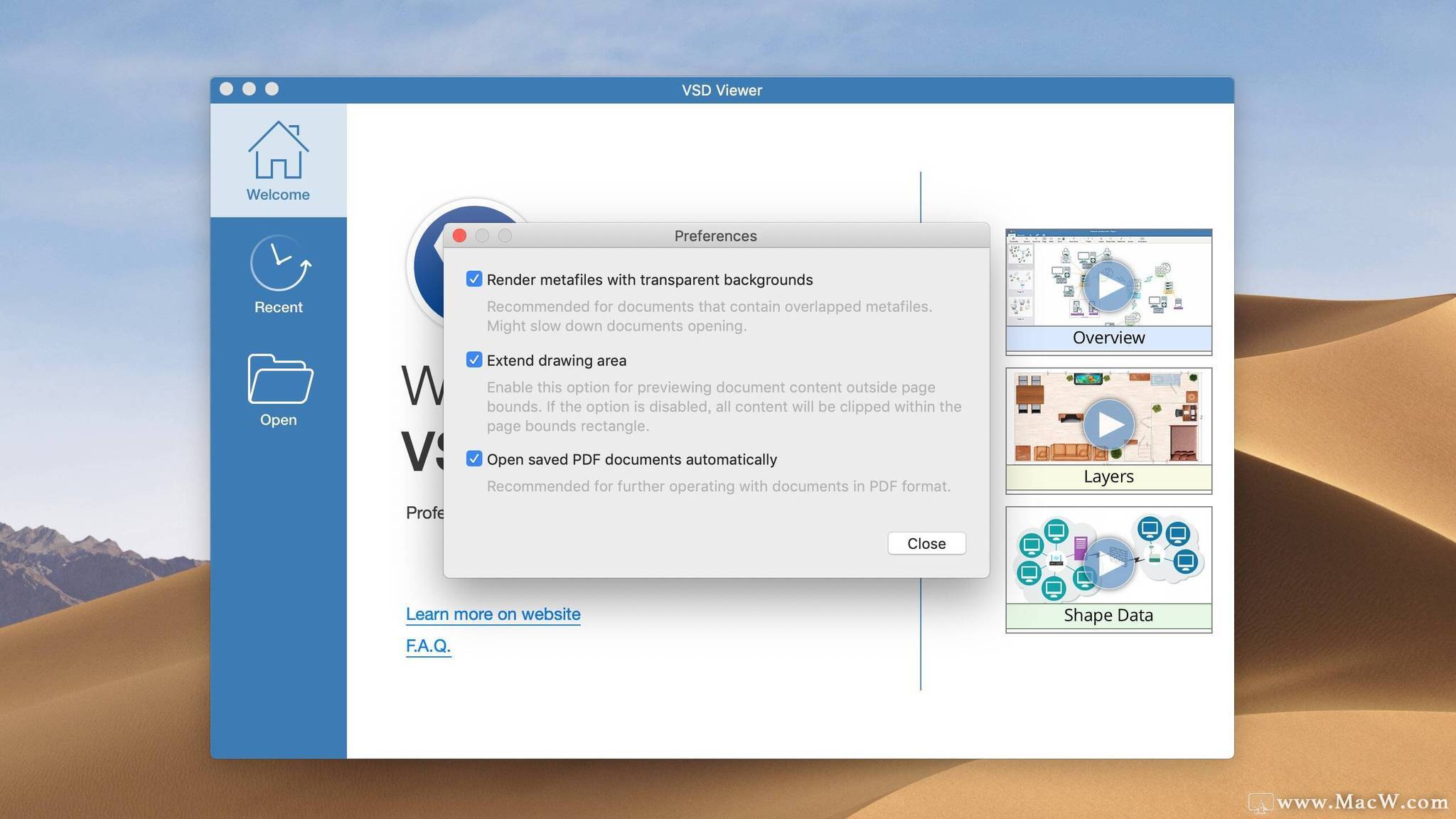Select the Welcome label in sidebar
Viewport: 1456px width, 819px height.
click(x=278, y=195)
